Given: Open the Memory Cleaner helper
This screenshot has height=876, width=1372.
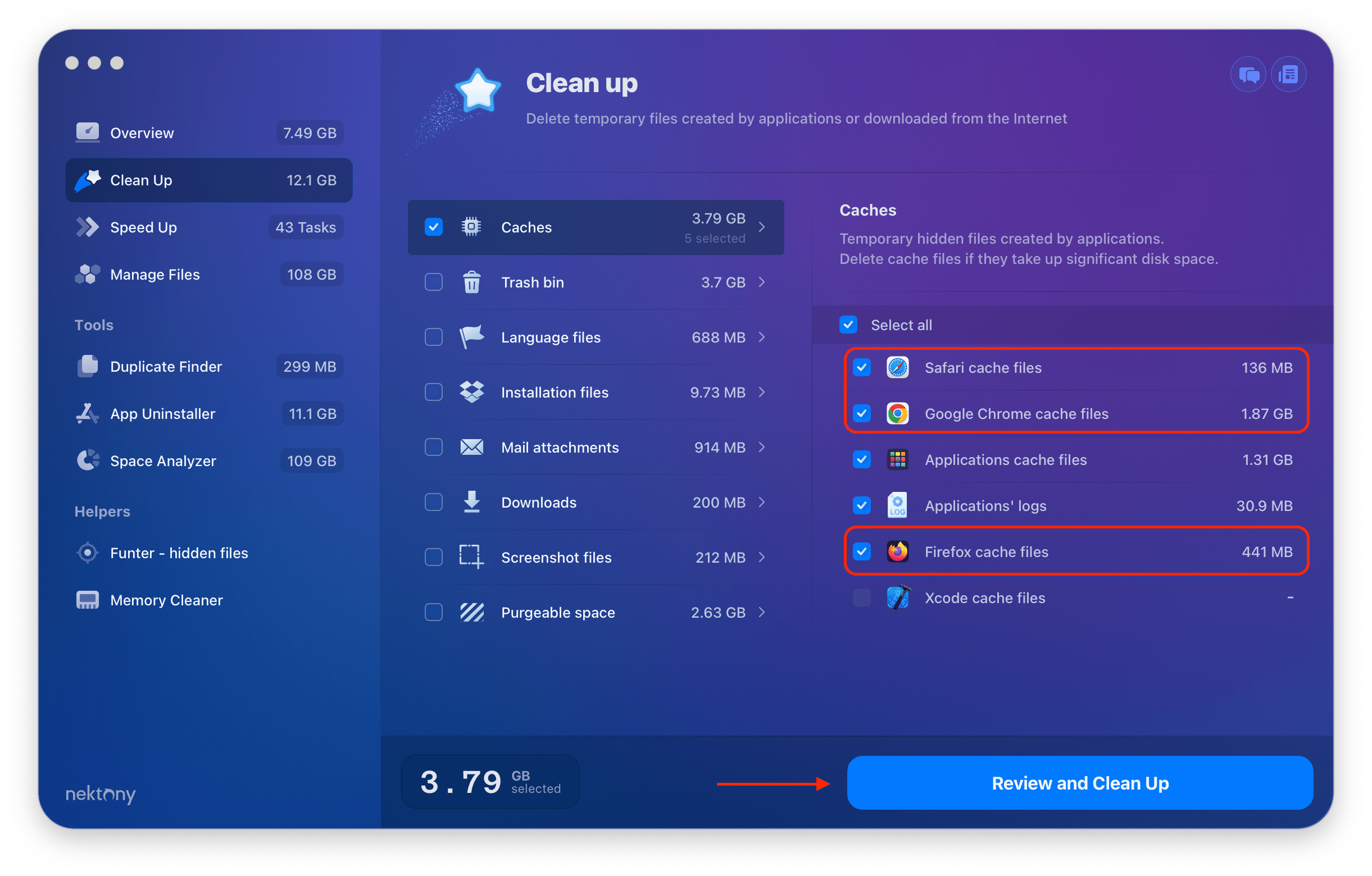Looking at the screenshot, I should point(166,600).
